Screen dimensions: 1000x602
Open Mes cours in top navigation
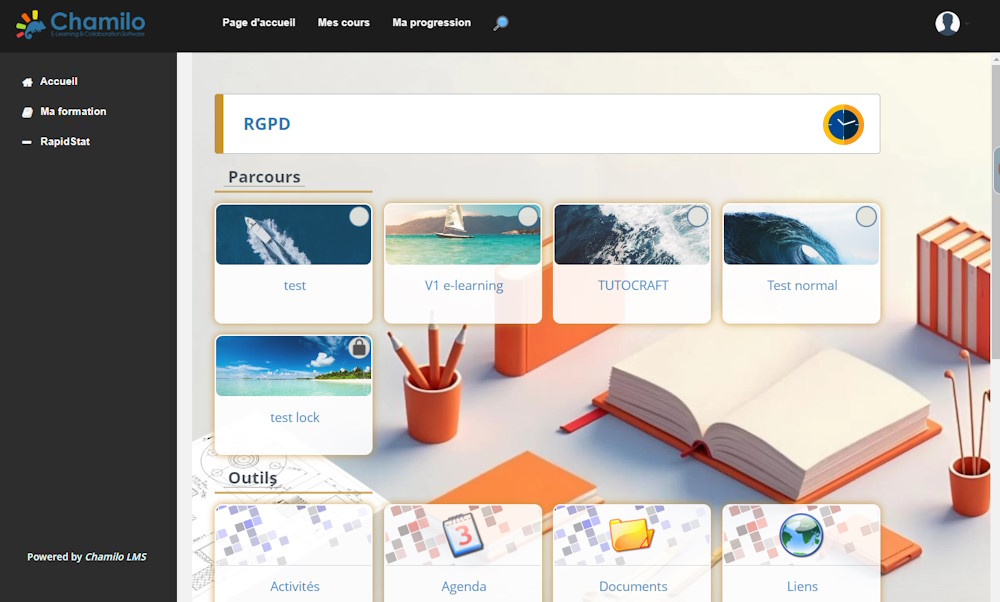[343, 23]
